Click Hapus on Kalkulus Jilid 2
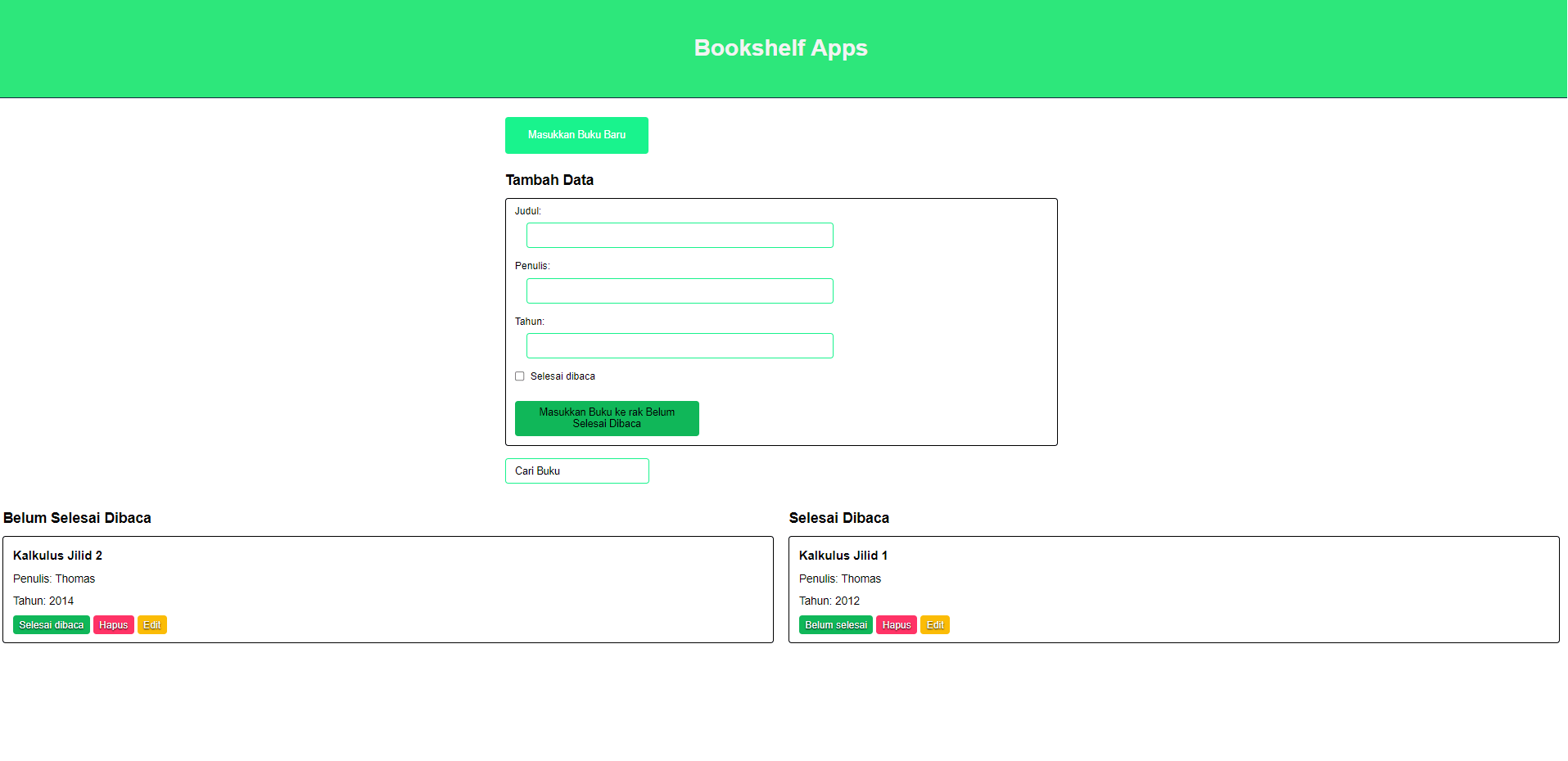 (113, 624)
